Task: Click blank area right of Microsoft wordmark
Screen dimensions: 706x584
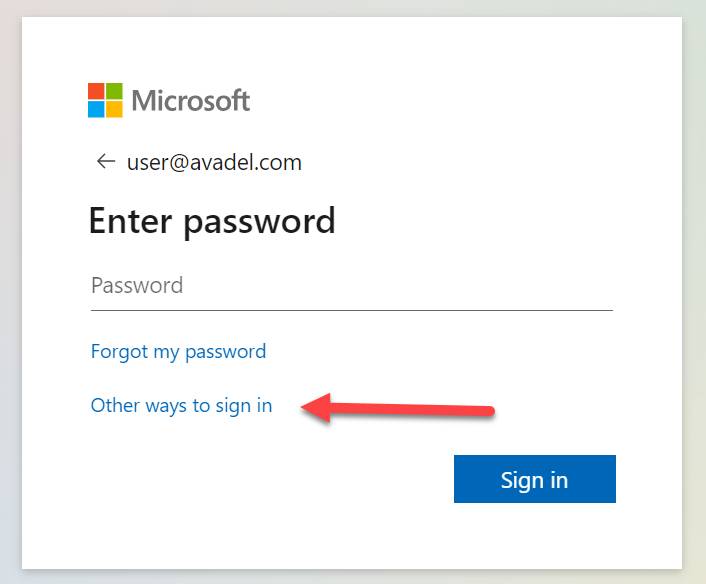Action: [x=450, y=100]
